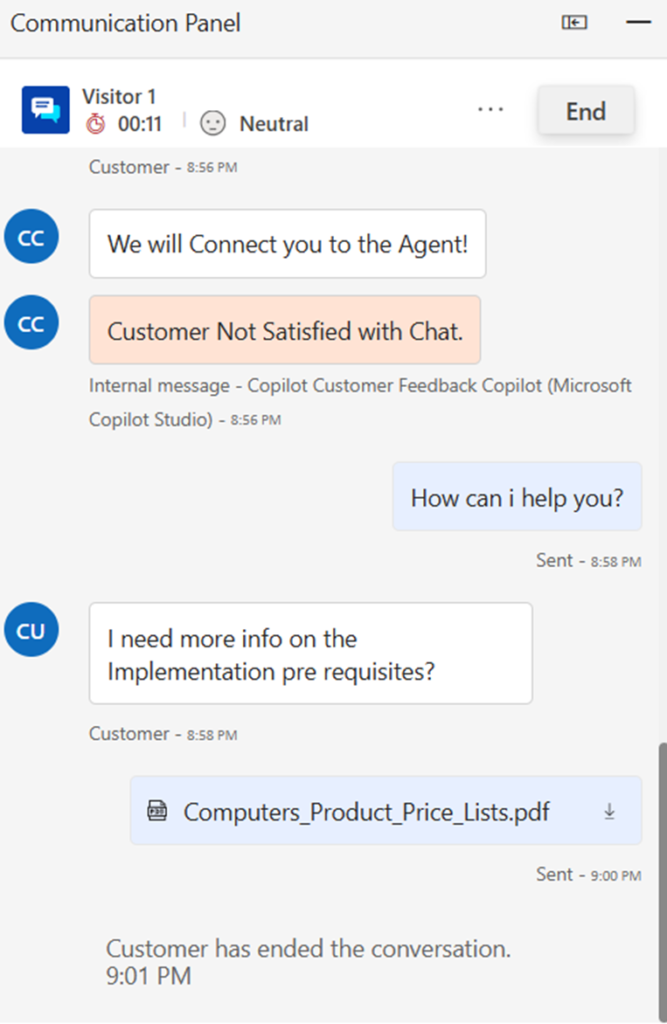Minimize the Communication Panel with dash icon
The image size is (667, 1024).
point(638,23)
